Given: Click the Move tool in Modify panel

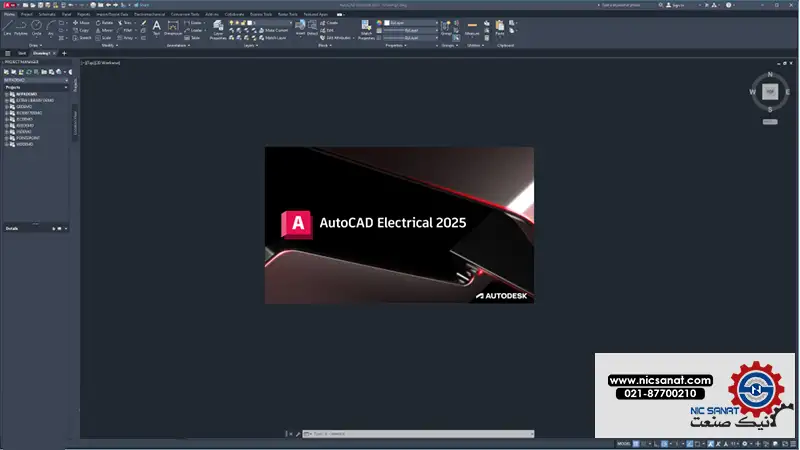Looking at the screenshot, I should pos(81,23).
